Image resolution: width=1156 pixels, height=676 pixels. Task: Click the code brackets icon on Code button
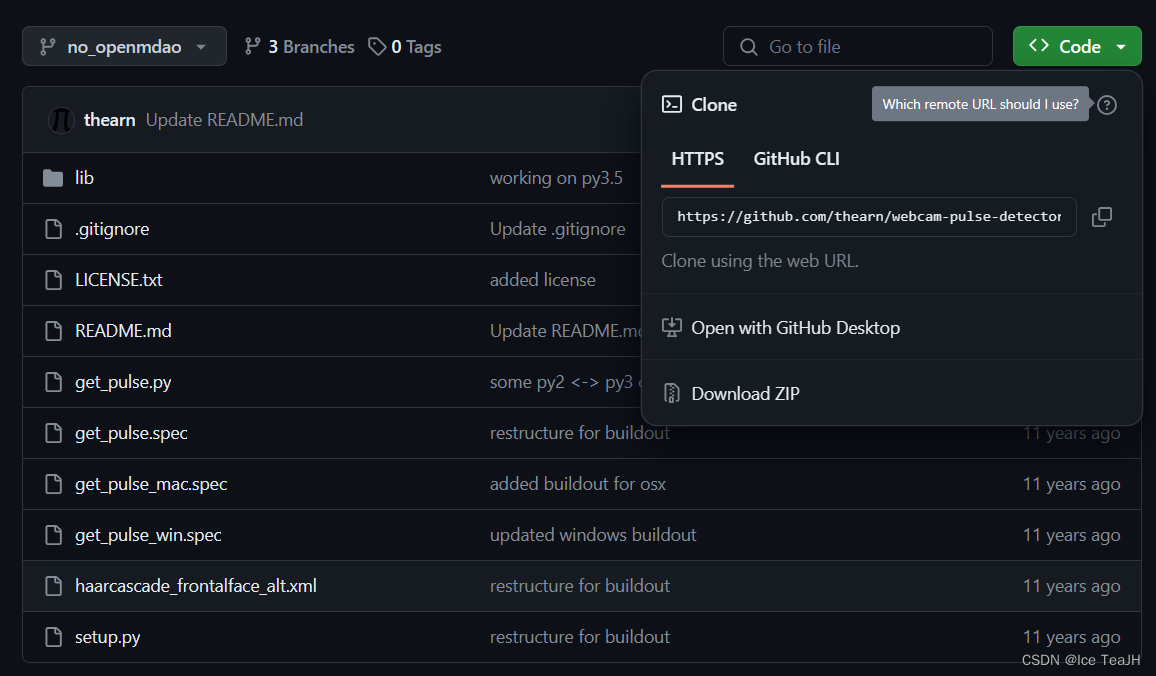pyautogui.click(x=1039, y=46)
